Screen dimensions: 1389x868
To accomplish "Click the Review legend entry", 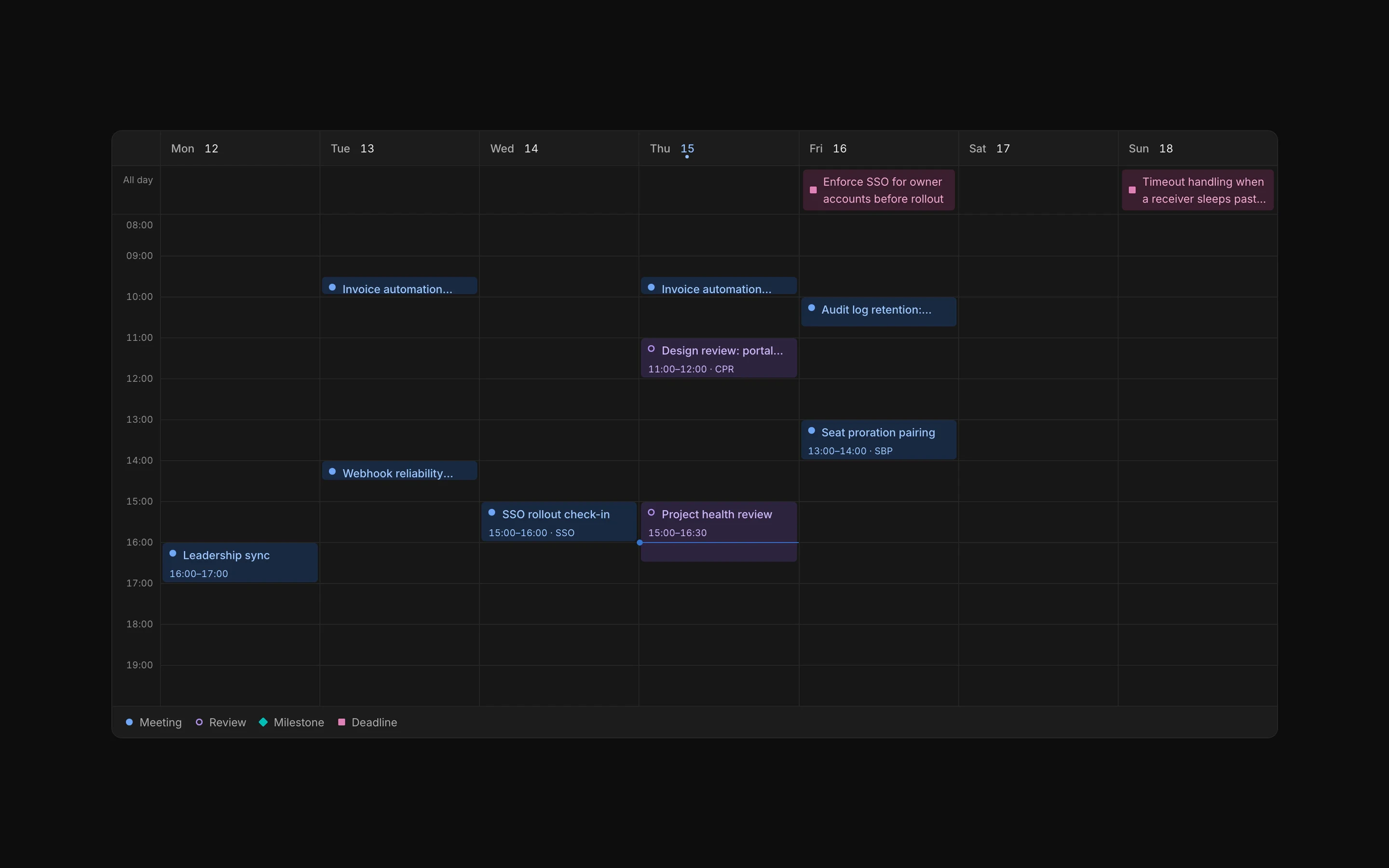I will tap(221, 723).
